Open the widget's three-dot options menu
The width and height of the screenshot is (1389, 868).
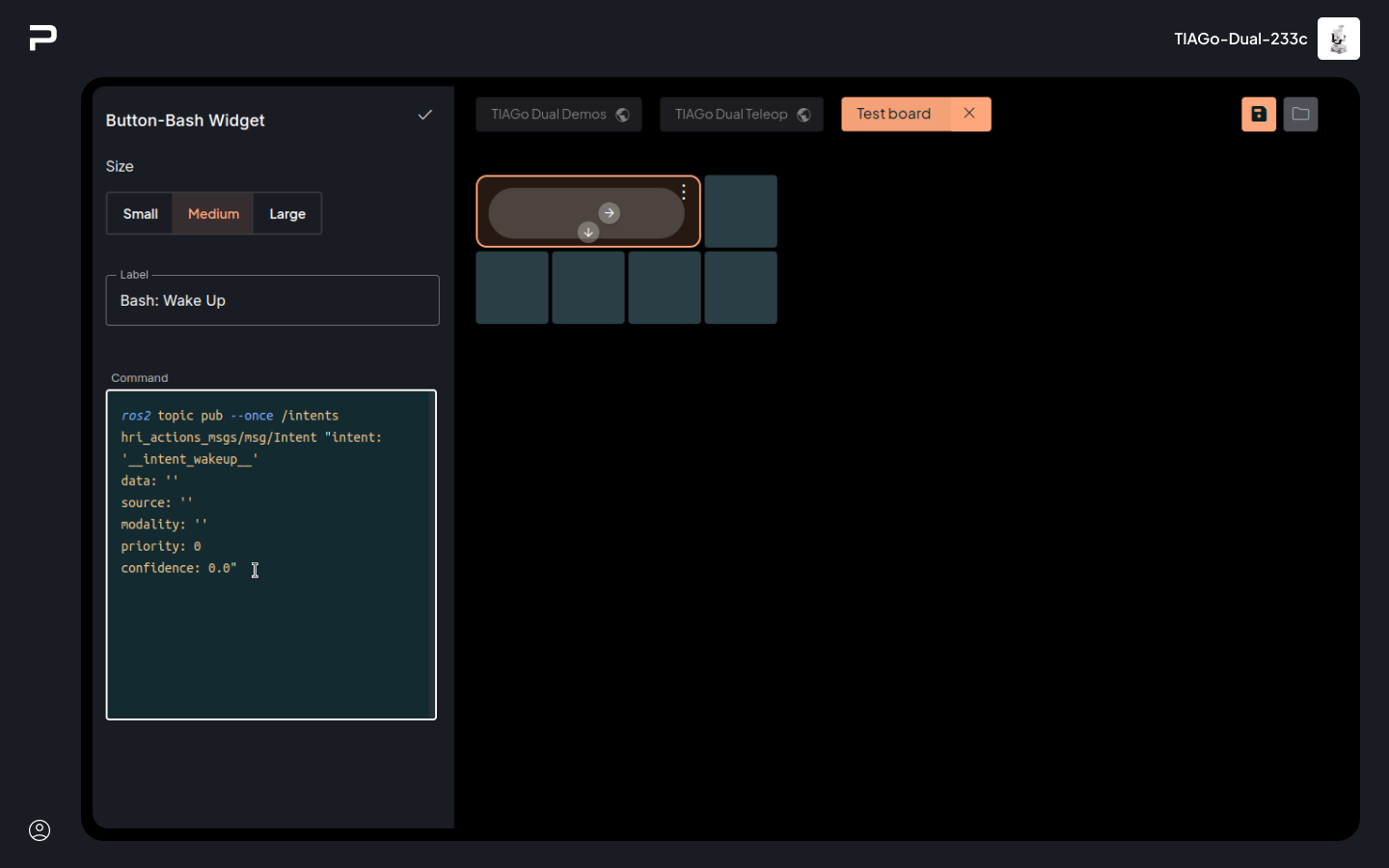coord(684,192)
